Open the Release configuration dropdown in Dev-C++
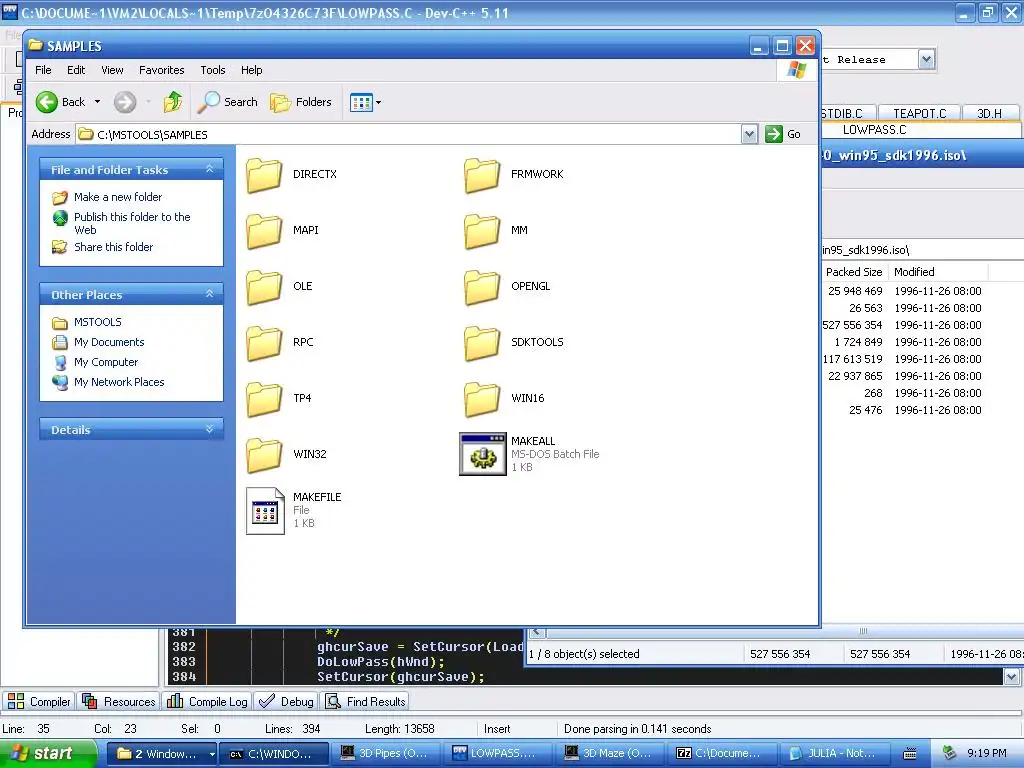 (x=926, y=59)
